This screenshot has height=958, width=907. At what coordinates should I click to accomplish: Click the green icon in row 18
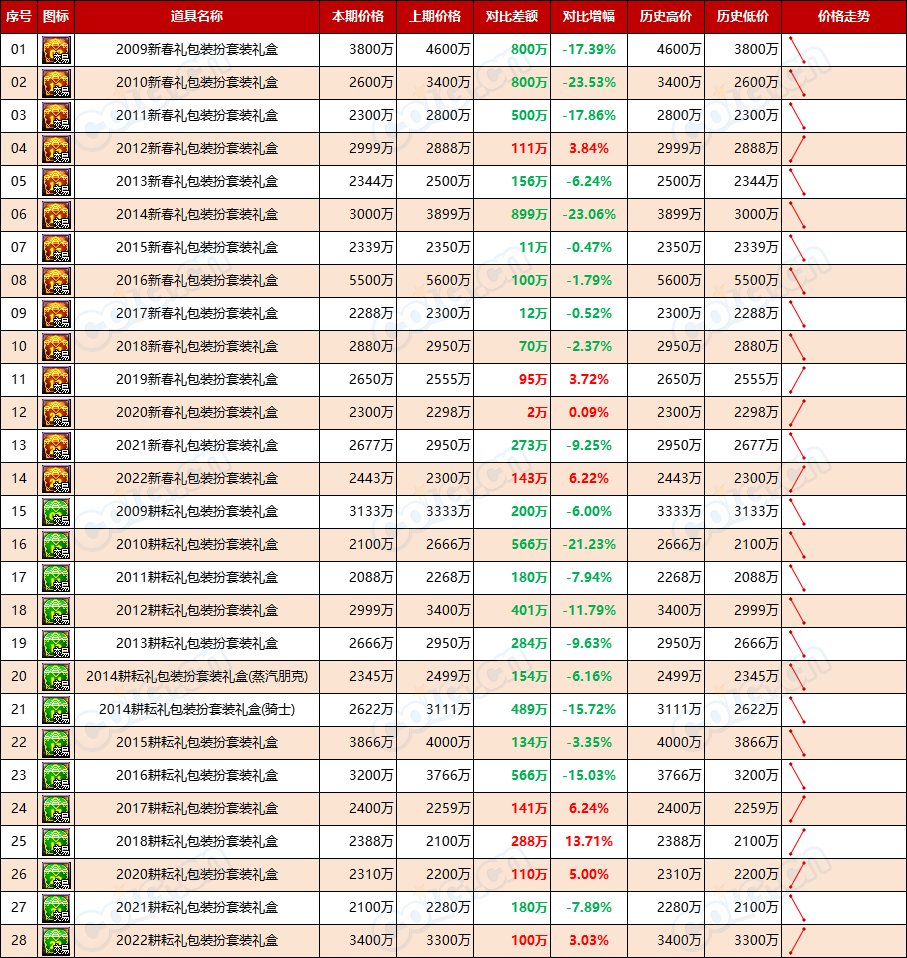click(56, 611)
